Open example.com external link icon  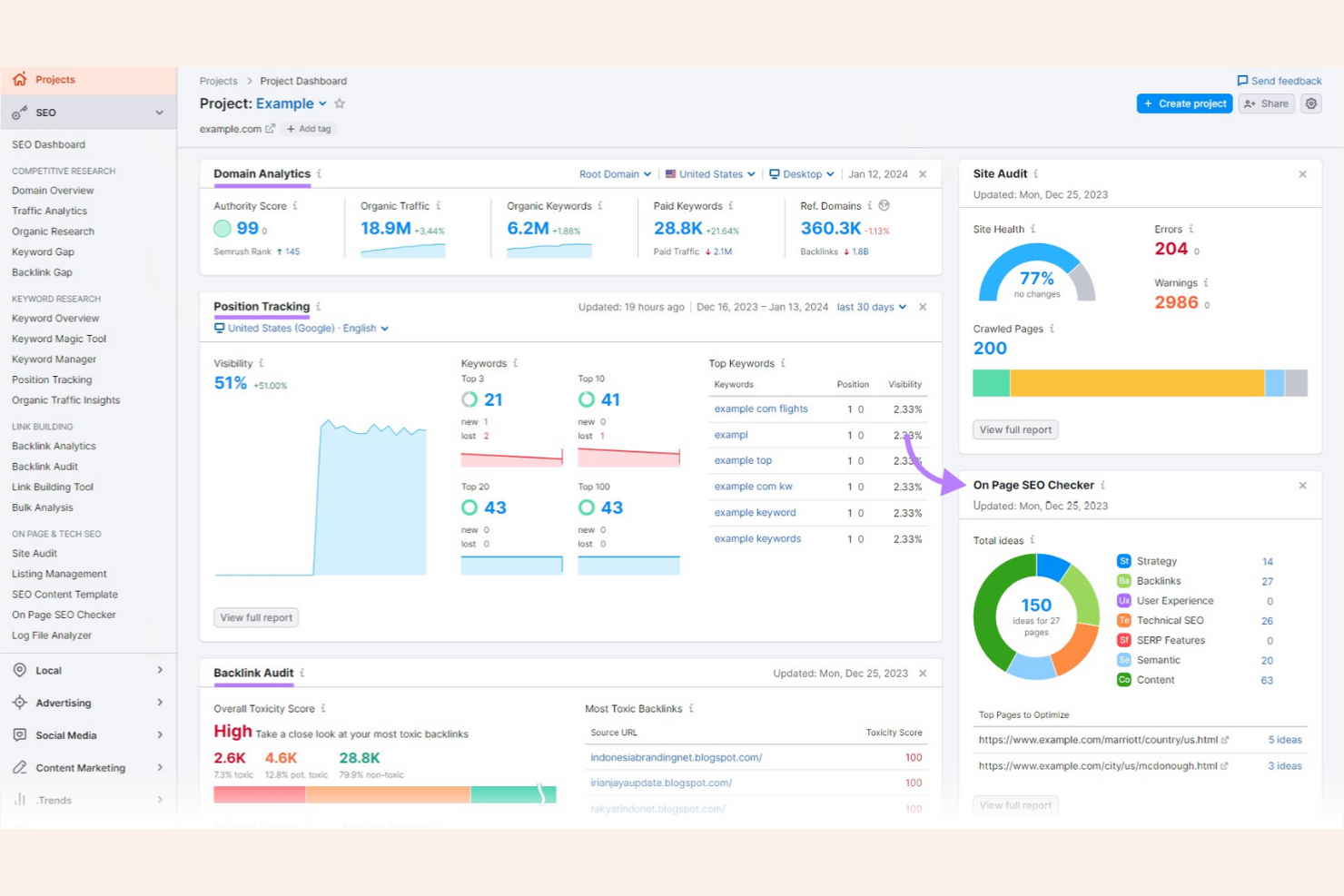[x=270, y=129]
